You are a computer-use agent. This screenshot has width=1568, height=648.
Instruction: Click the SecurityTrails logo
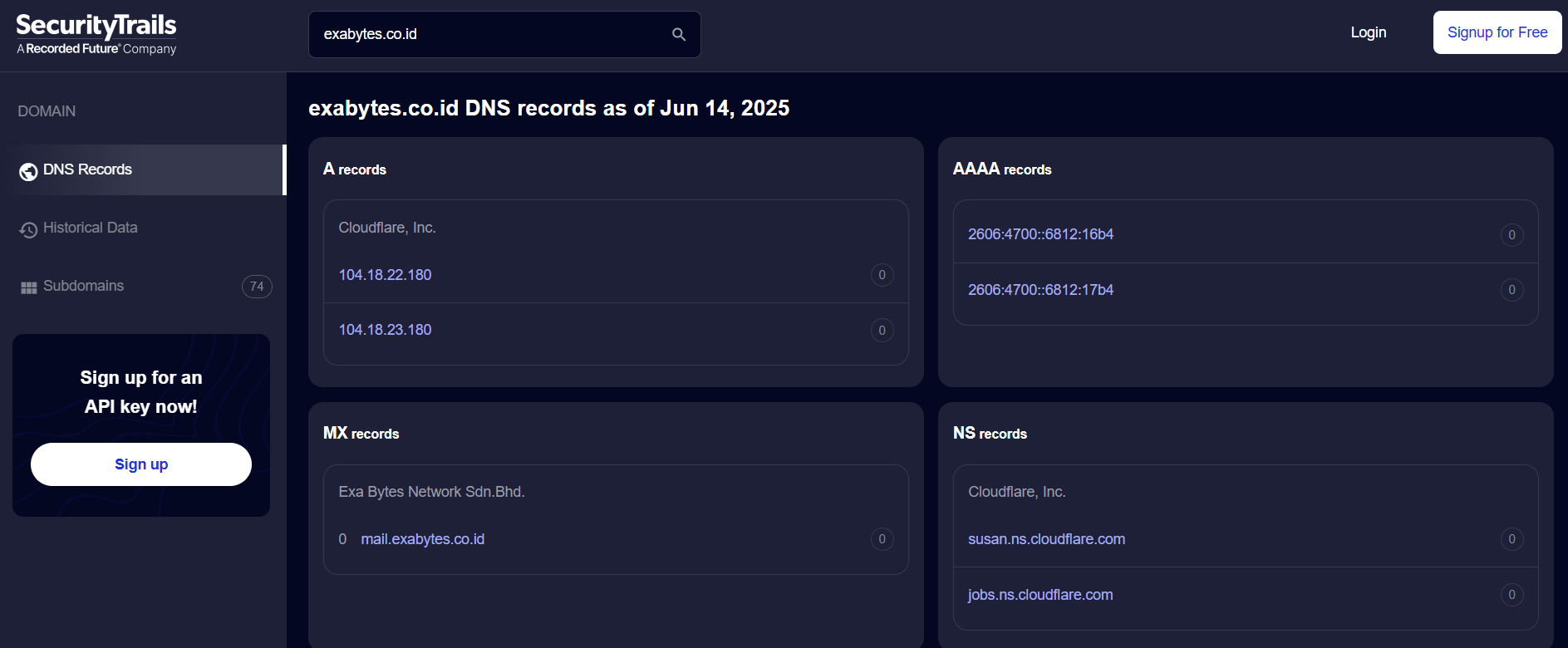[x=96, y=34]
